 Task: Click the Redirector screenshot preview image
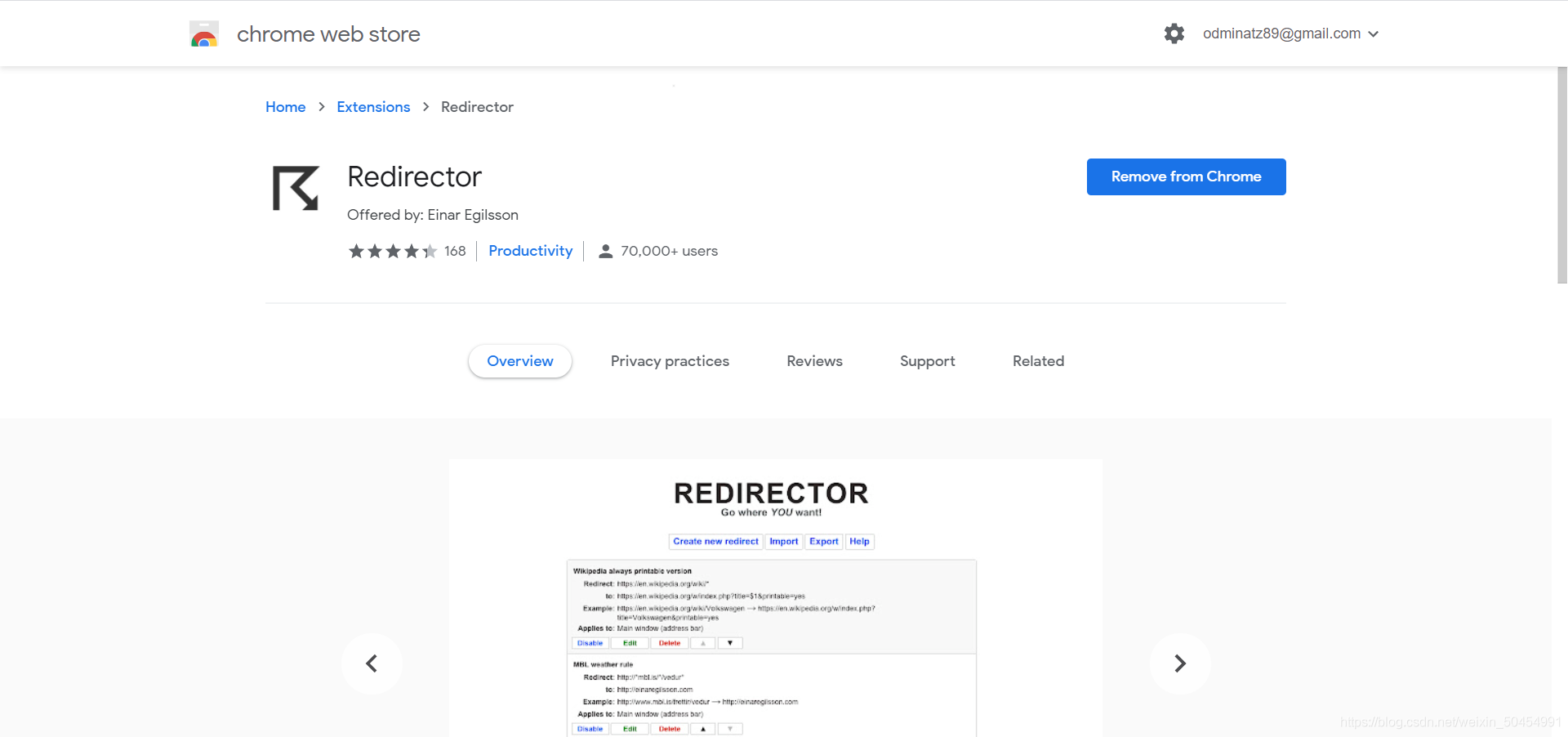(775, 598)
